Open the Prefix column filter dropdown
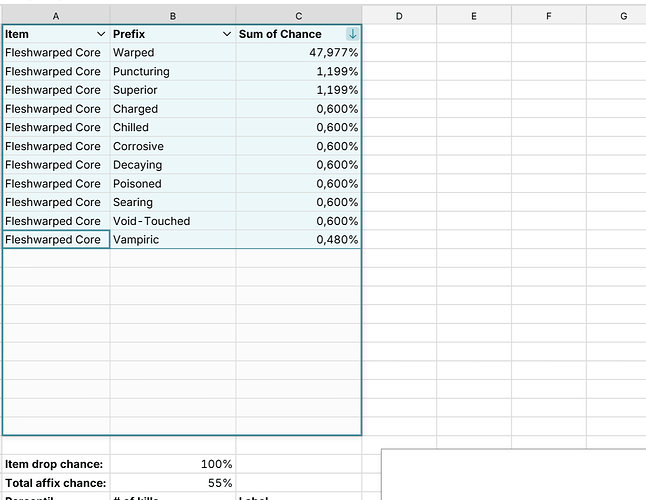Viewport: 646px width, 500px height. [226, 34]
